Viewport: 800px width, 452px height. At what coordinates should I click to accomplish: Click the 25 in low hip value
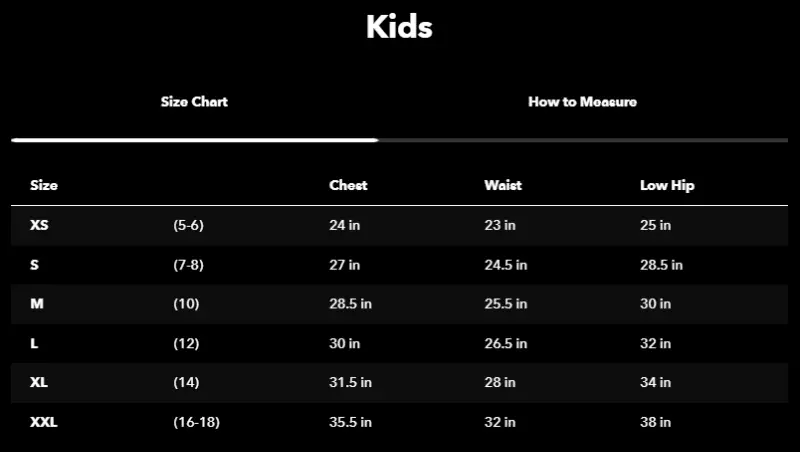655,226
